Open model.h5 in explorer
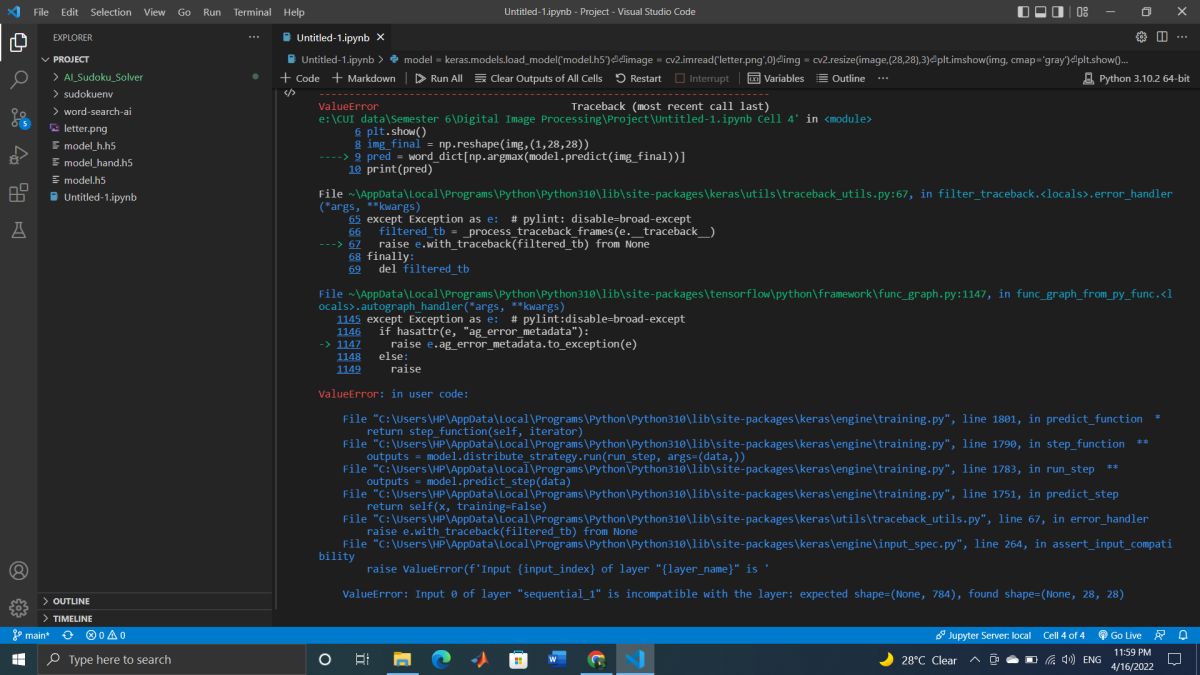This screenshot has height=675, width=1200. (155, 180)
